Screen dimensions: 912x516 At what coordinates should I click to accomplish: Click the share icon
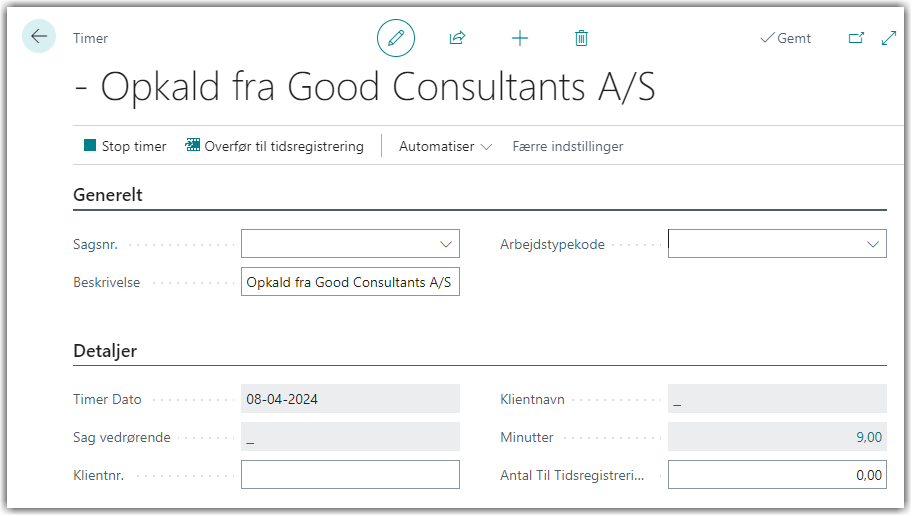pos(457,38)
